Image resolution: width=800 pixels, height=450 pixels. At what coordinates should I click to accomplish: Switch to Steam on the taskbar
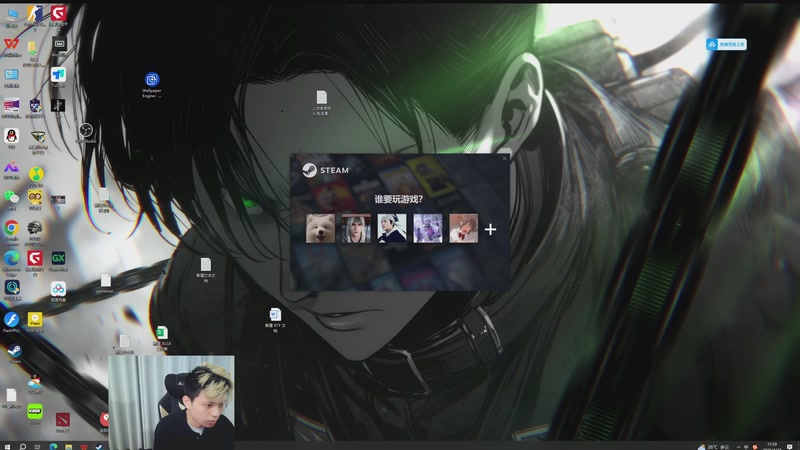(x=98, y=446)
